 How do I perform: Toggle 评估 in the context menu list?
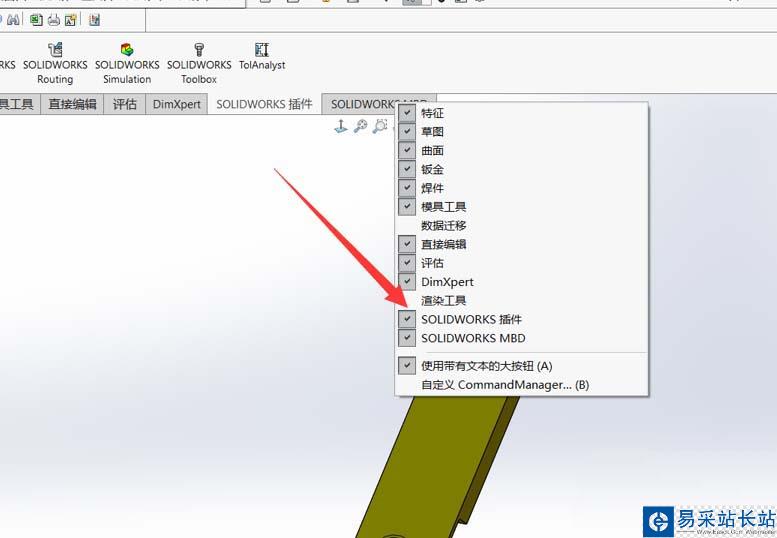tap(521, 263)
